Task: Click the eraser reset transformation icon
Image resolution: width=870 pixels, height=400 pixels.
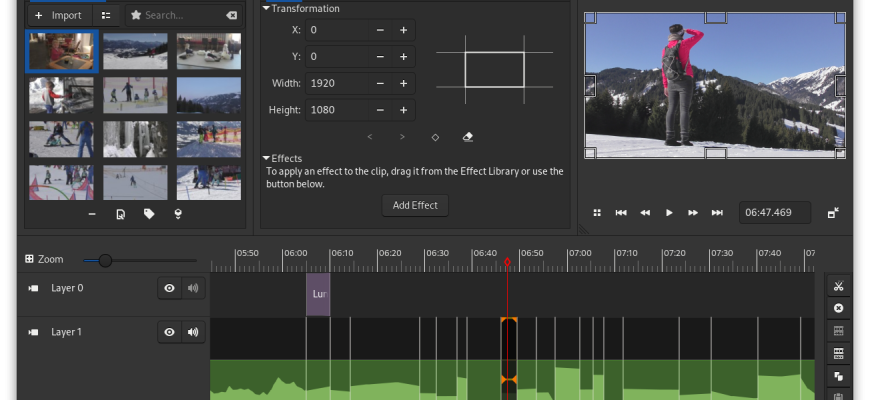Action: 468,137
